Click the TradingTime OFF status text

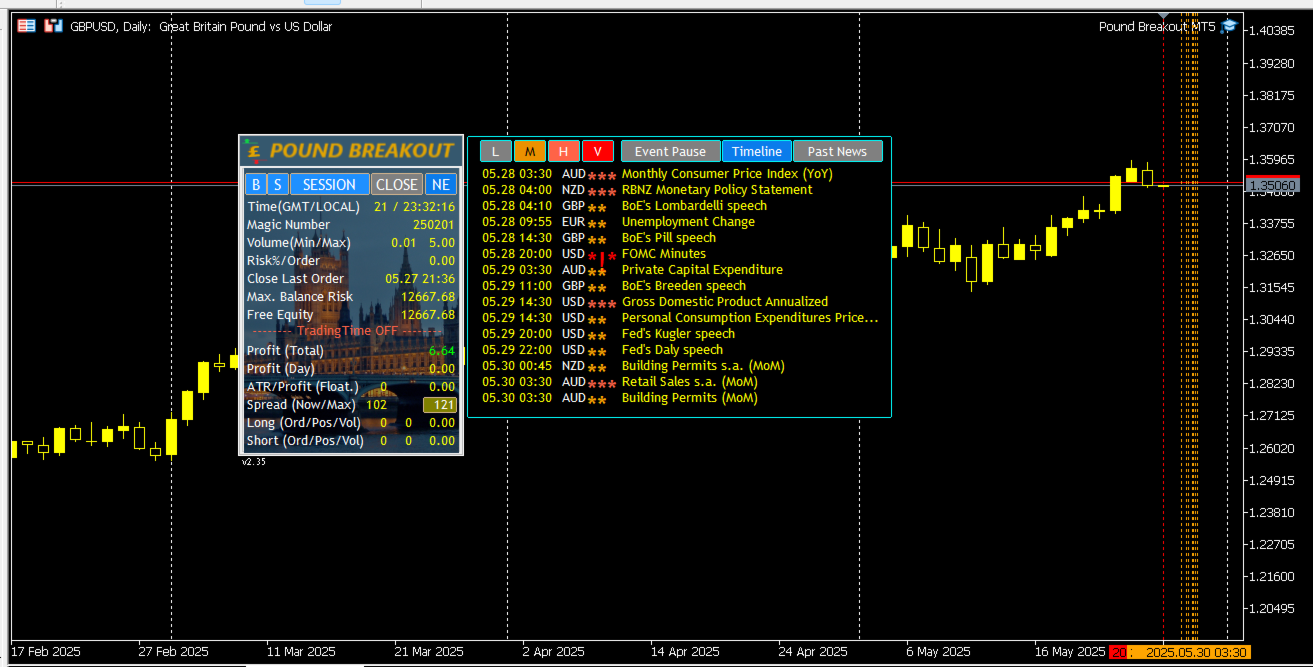click(347, 331)
